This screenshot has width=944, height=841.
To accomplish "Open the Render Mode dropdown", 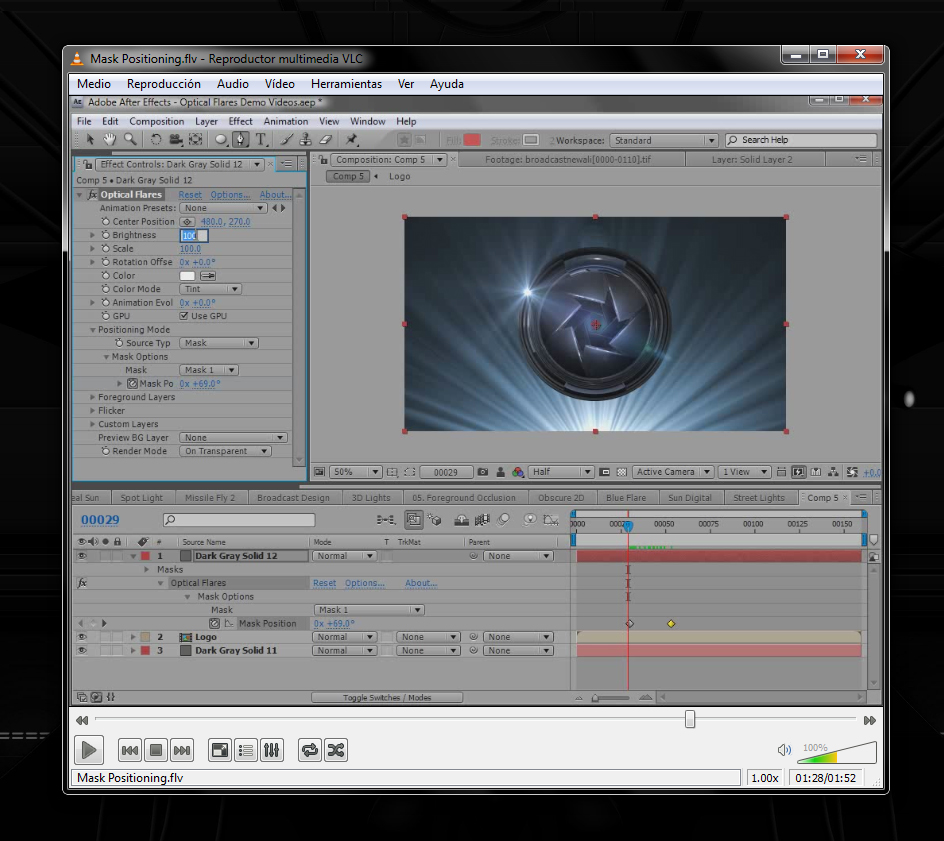I will [x=225, y=451].
